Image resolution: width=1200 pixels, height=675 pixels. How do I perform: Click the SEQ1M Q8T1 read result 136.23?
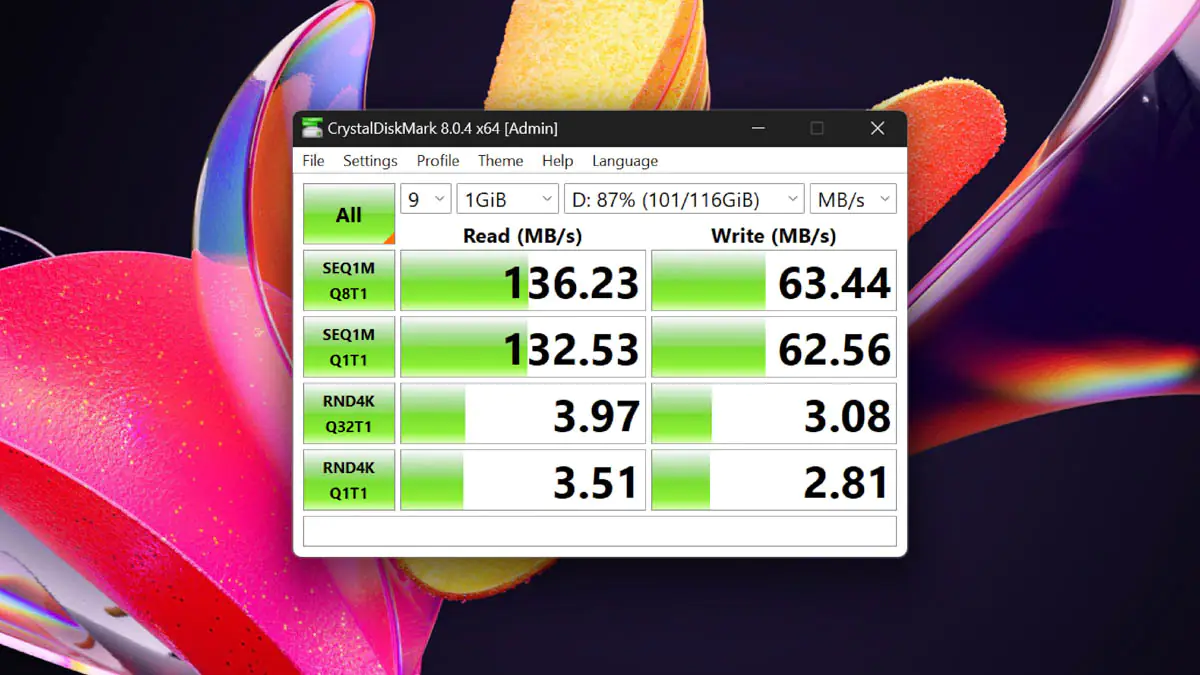(523, 281)
